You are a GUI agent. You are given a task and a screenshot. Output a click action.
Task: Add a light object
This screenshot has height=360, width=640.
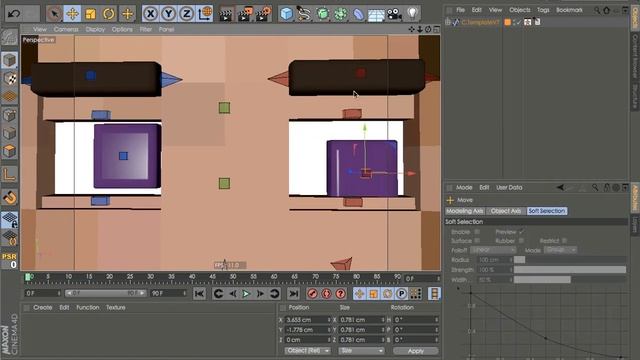(x=413, y=14)
